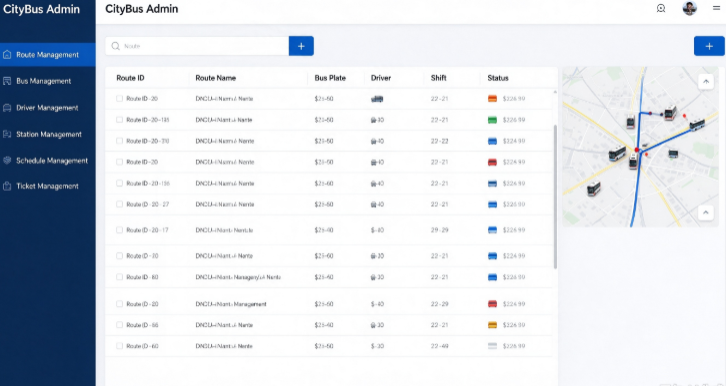Image resolution: width=726 pixels, height=386 pixels.
Task: Click the gray bus status icon
Action: tap(493, 346)
